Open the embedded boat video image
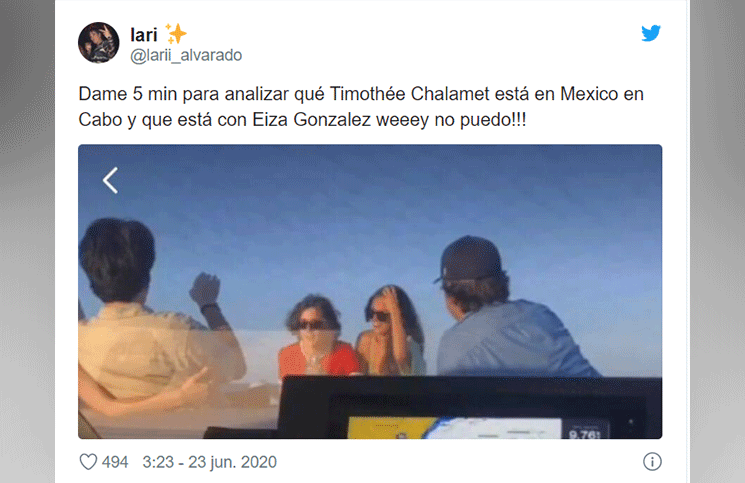Viewport: 745px width, 483px height. click(x=370, y=292)
